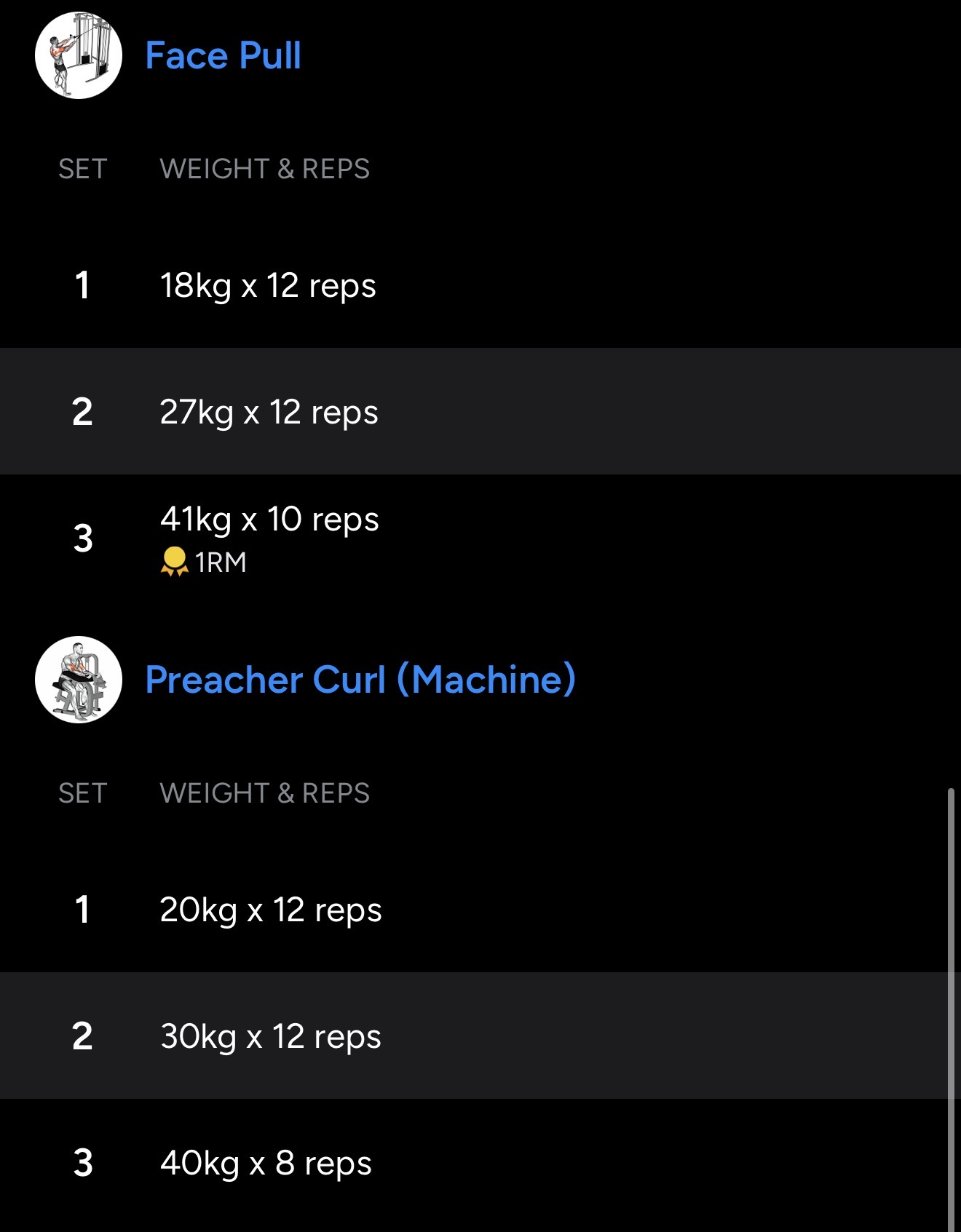Tap the Preacher Curl machine thumbnail
Viewport: 961px width, 1232px height.
coord(79,680)
